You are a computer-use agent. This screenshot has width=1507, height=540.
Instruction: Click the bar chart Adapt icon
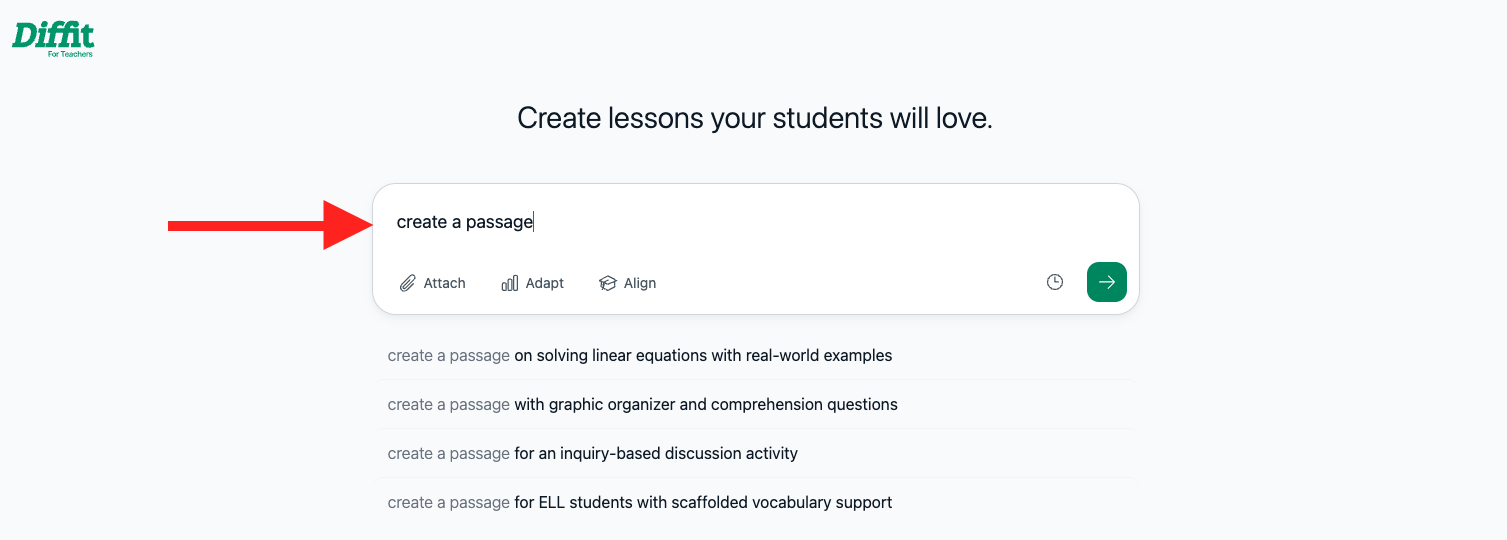pyautogui.click(x=510, y=283)
